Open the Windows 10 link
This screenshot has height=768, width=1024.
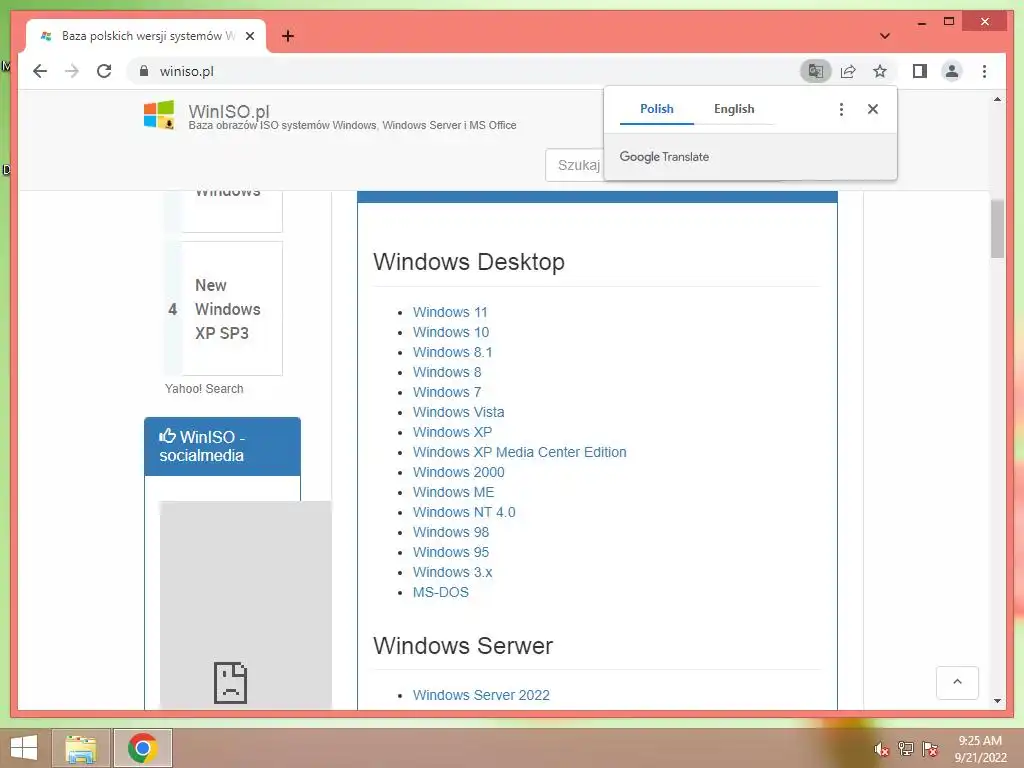click(451, 332)
